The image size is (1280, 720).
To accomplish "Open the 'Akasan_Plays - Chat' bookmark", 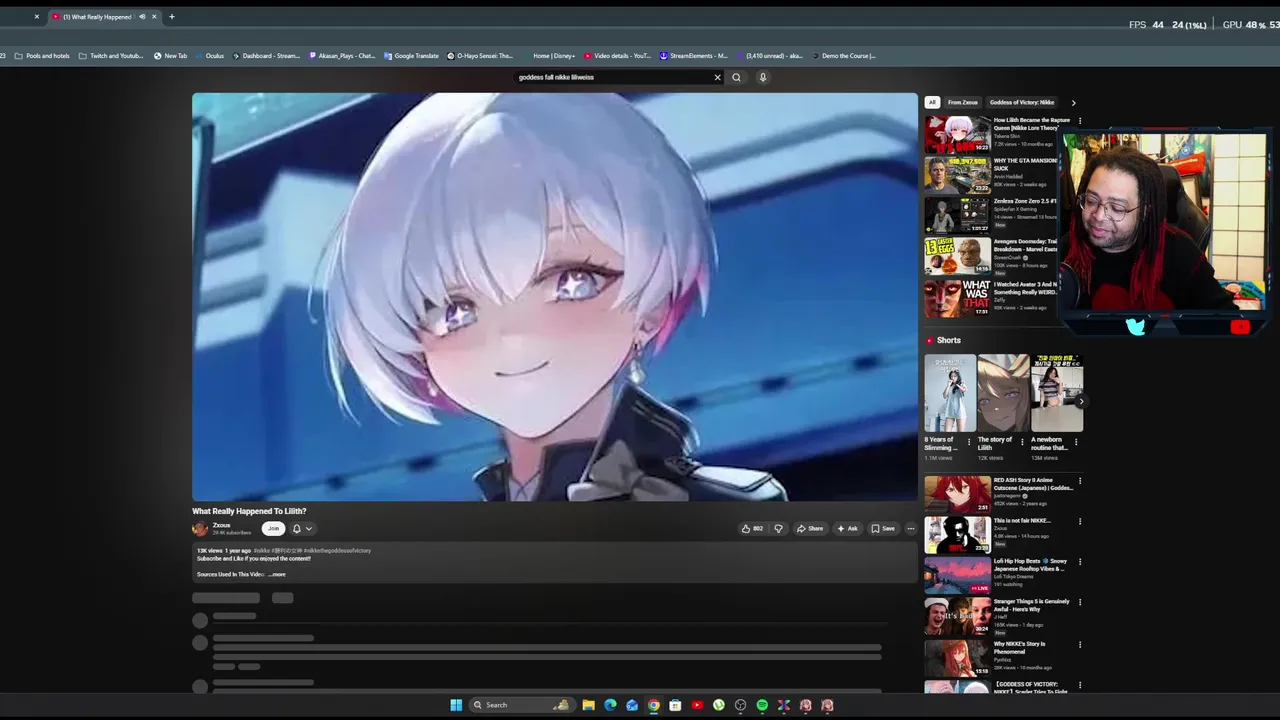I will tap(342, 56).
